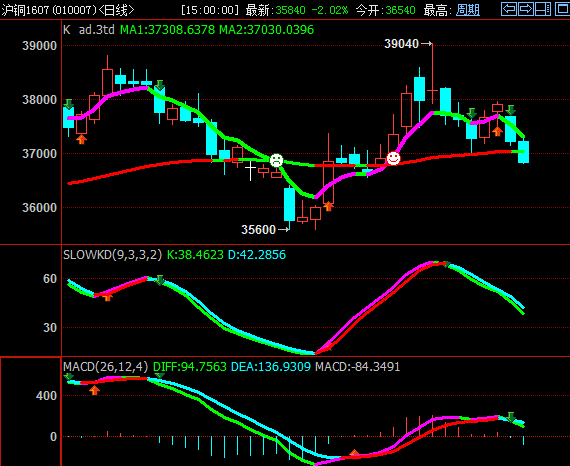The width and height of the screenshot is (570, 466).
Task: Open the split-panel layout icon
Action: point(543,9)
